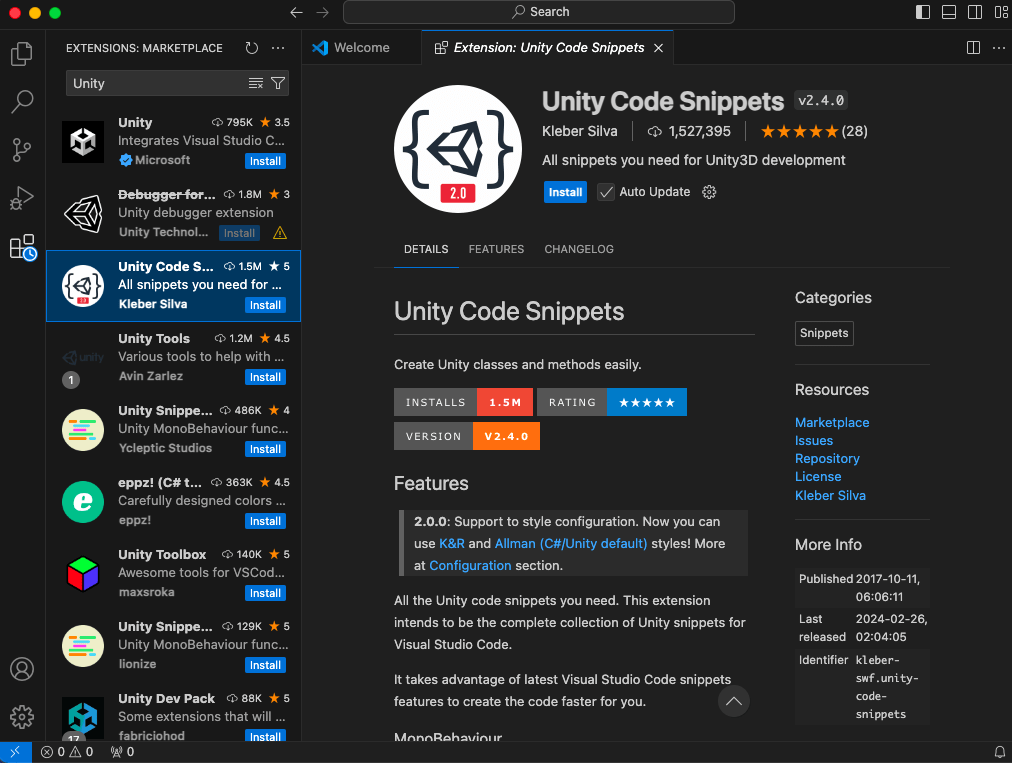Viewport: 1012px width, 763px height.
Task: Install Unity Snippets by lionize
Action: click(x=265, y=665)
